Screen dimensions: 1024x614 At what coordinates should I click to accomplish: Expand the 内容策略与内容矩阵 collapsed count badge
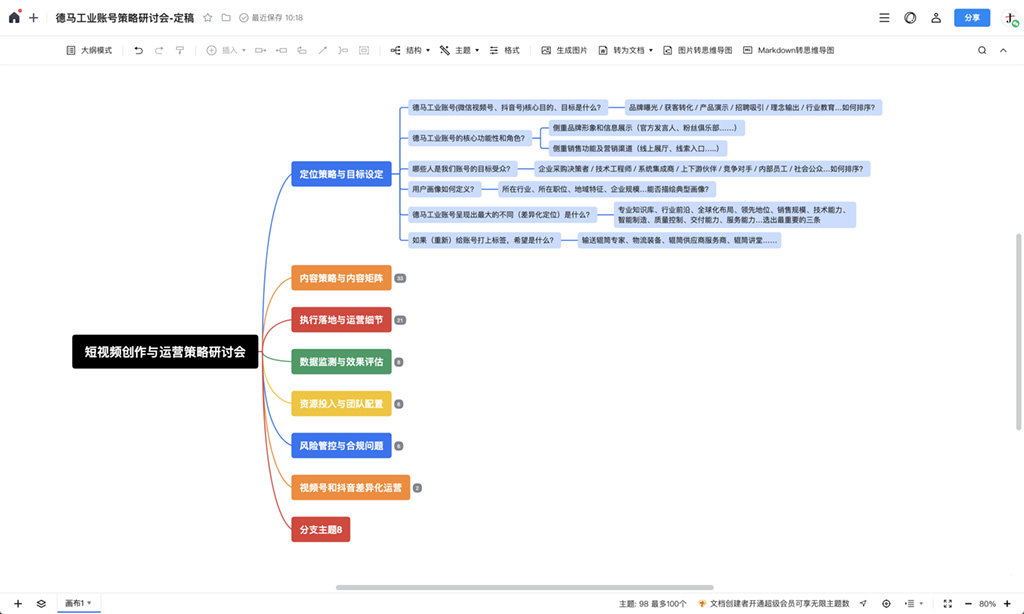(400, 278)
